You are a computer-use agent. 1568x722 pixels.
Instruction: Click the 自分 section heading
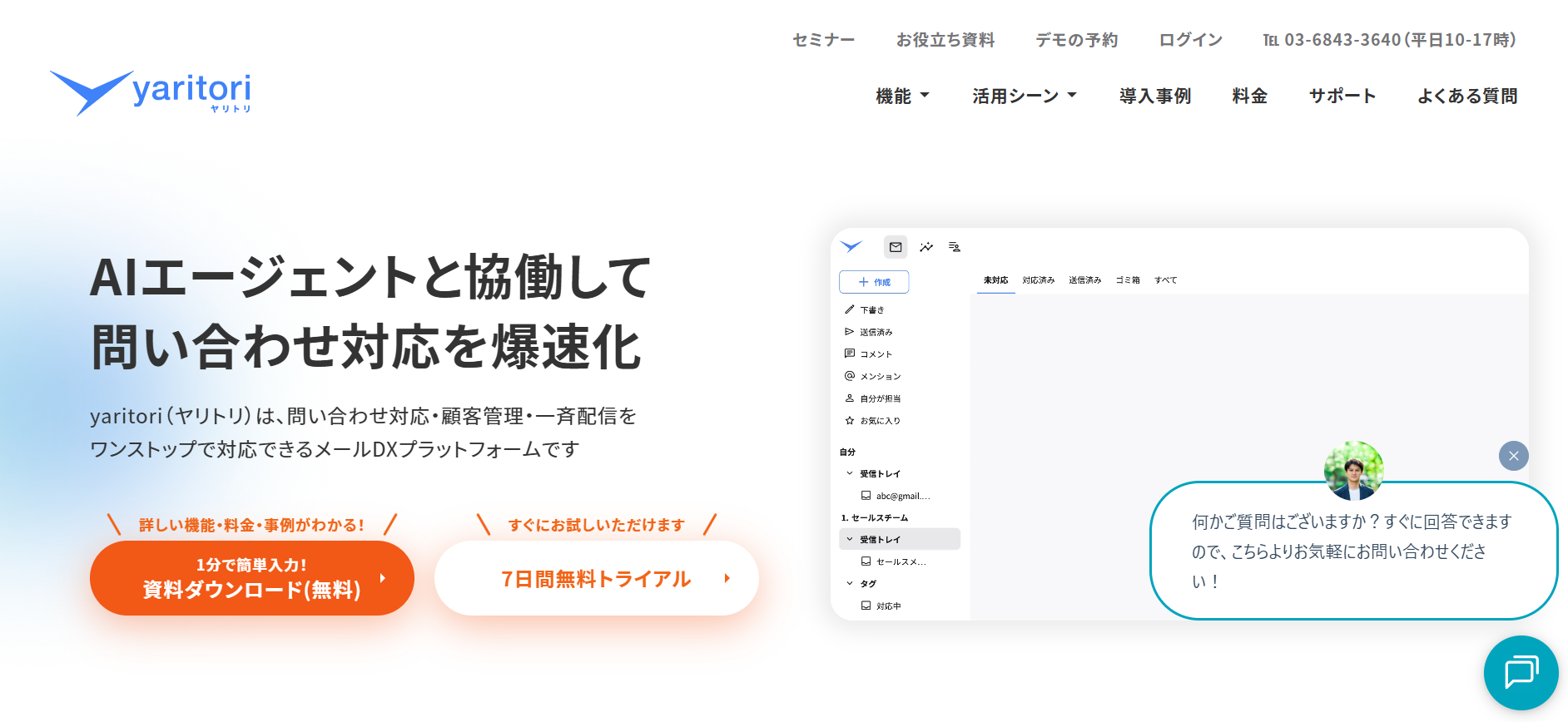[x=847, y=452]
